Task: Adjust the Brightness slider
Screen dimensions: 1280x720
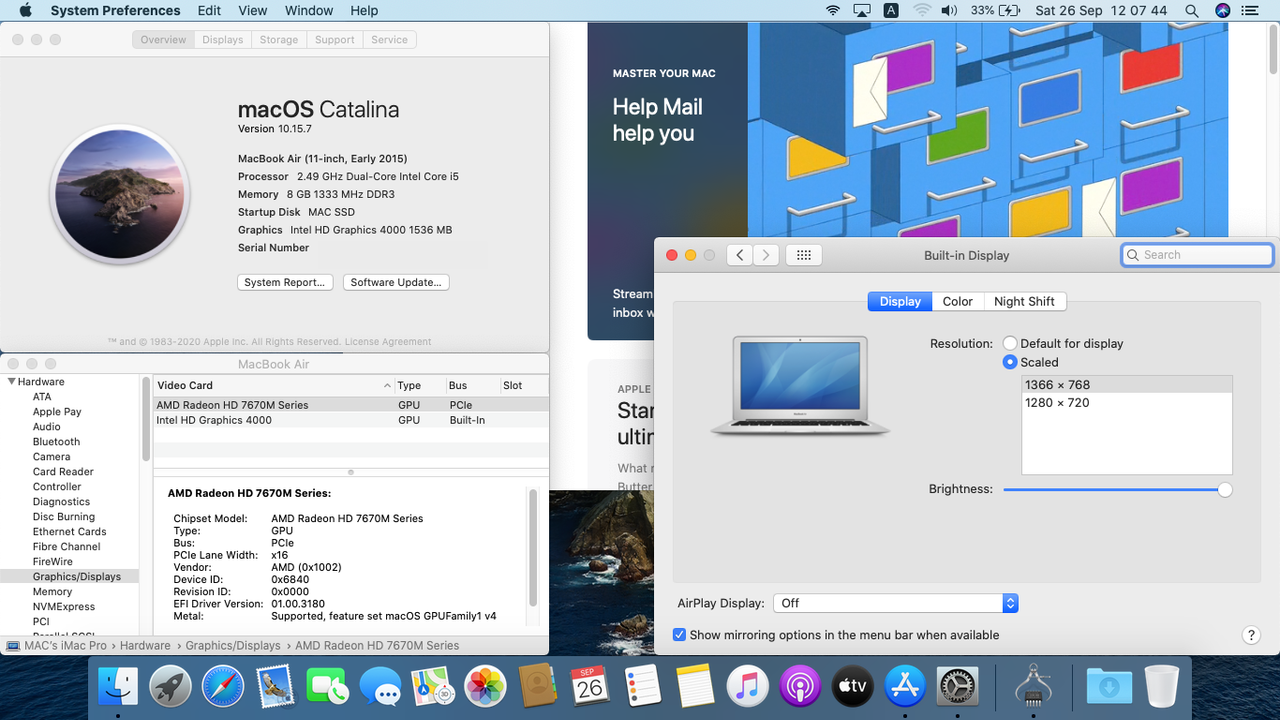Action: coord(1118,489)
